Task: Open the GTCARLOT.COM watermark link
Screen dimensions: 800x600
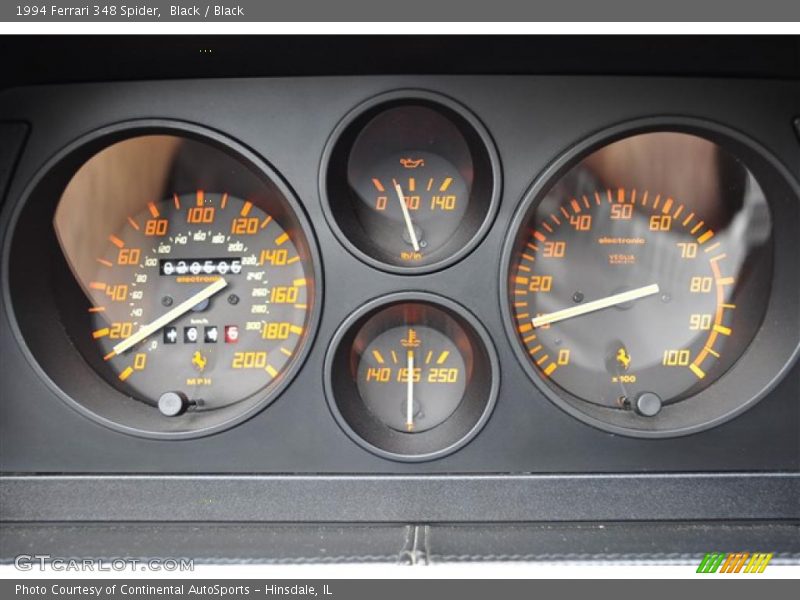Action: 104,563
